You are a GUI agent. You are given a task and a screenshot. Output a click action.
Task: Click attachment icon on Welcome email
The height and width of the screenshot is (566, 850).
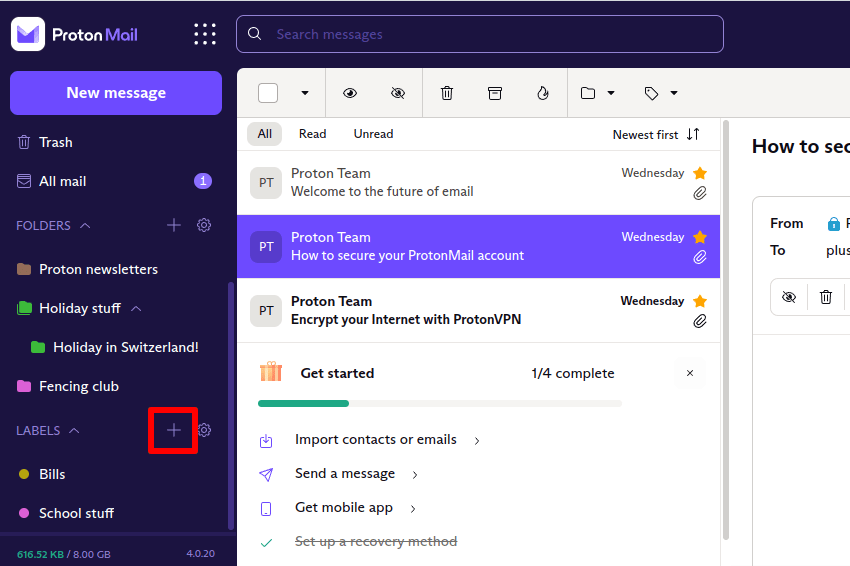tap(700, 193)
